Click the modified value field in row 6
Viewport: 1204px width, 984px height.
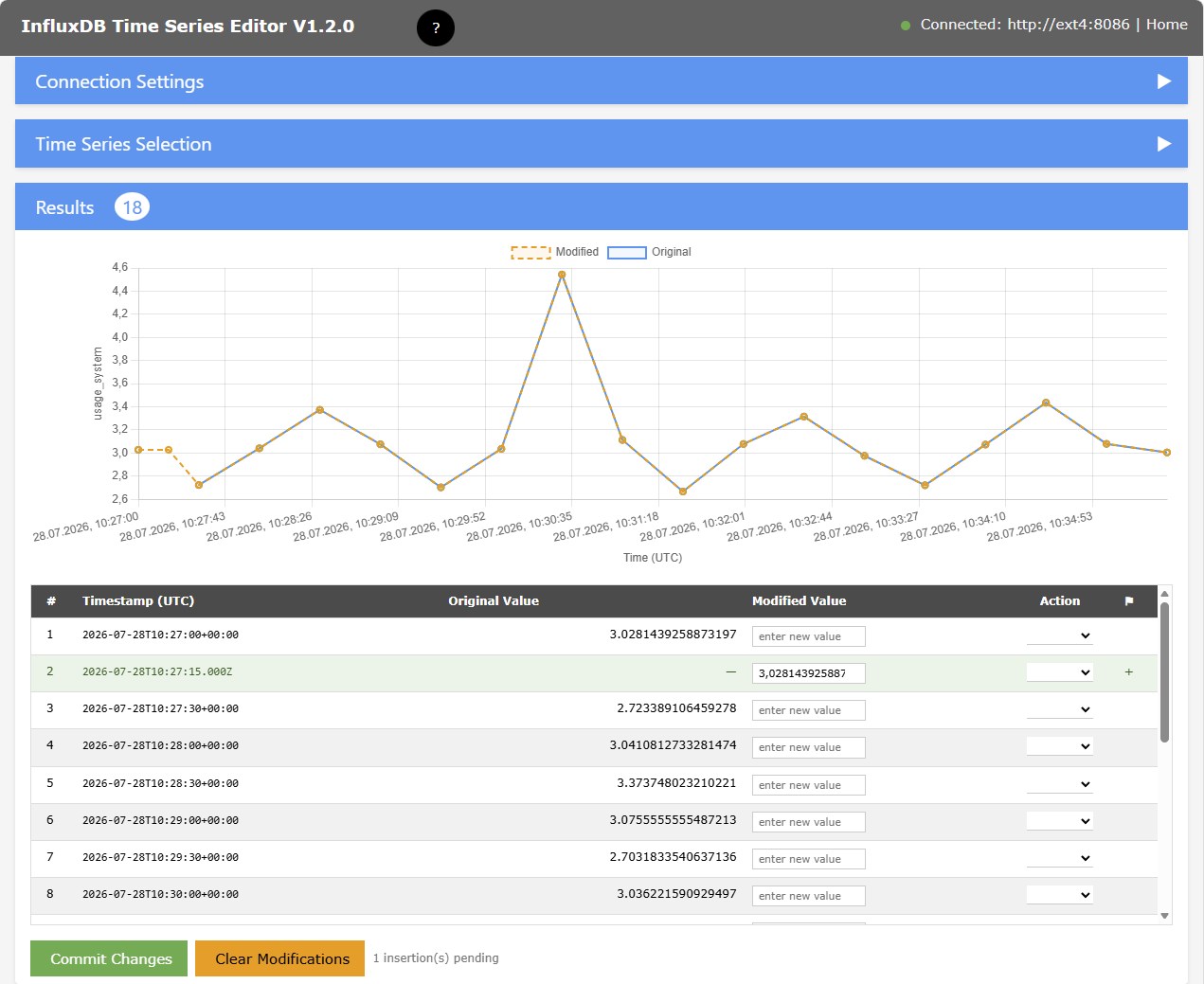tap(809, 822)
